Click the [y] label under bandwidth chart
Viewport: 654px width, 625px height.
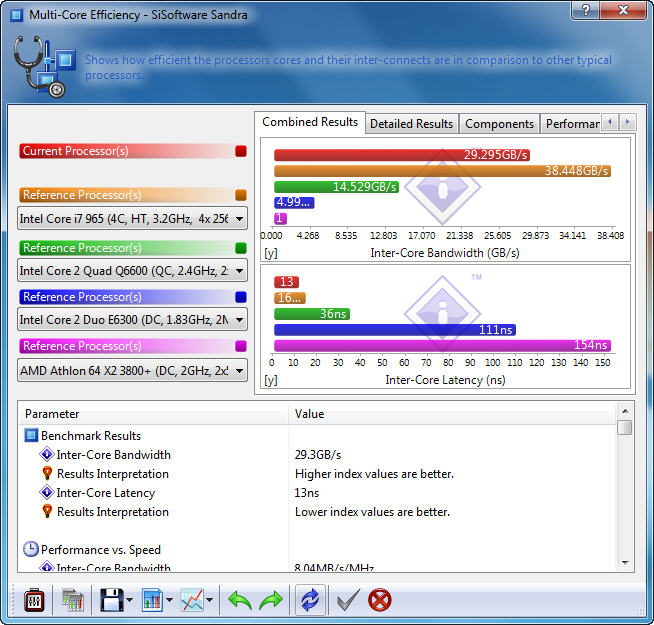271,253
